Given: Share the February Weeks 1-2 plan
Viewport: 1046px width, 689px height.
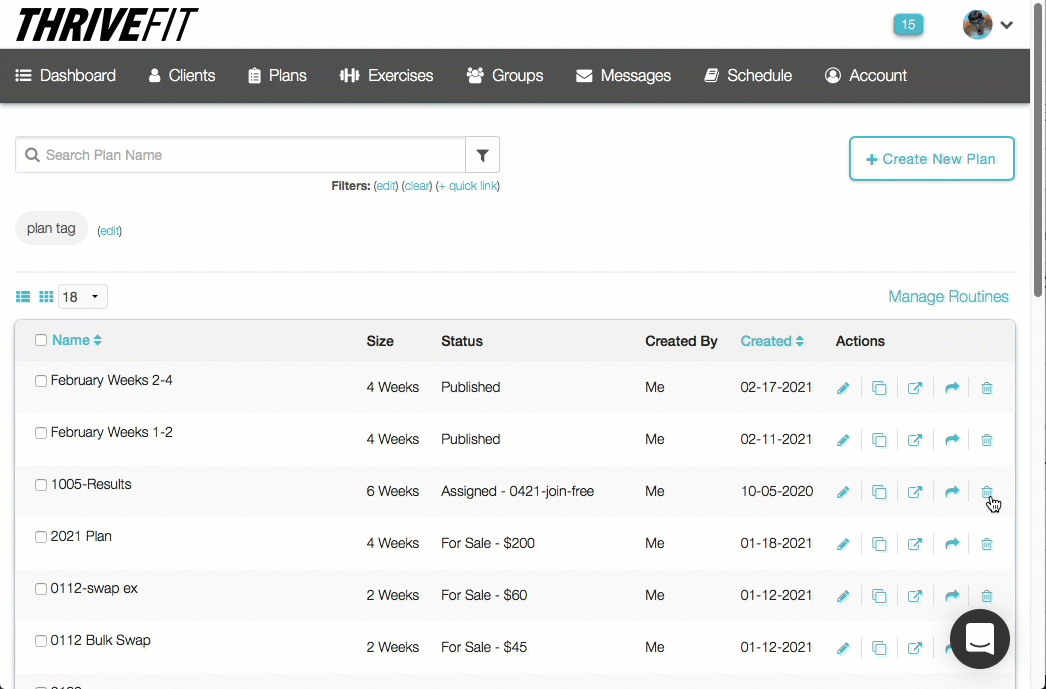Looking at the screenshot, I should point(952,440).
